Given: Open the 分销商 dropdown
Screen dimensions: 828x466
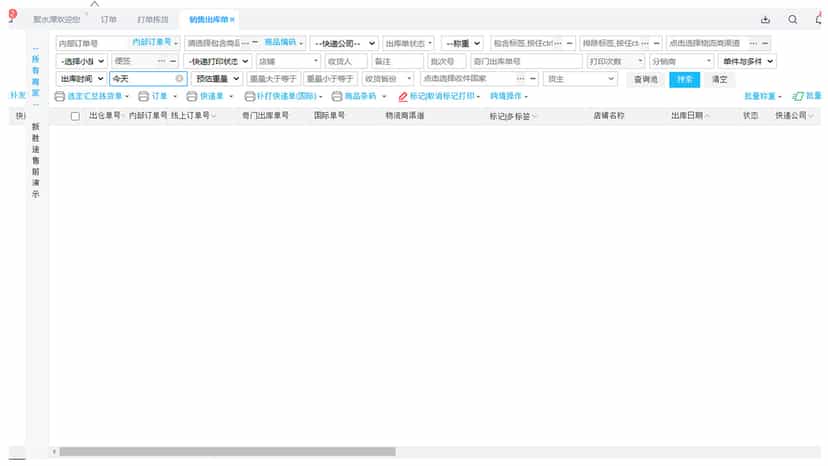Looking at the screenshot, I should click(681, 61).
